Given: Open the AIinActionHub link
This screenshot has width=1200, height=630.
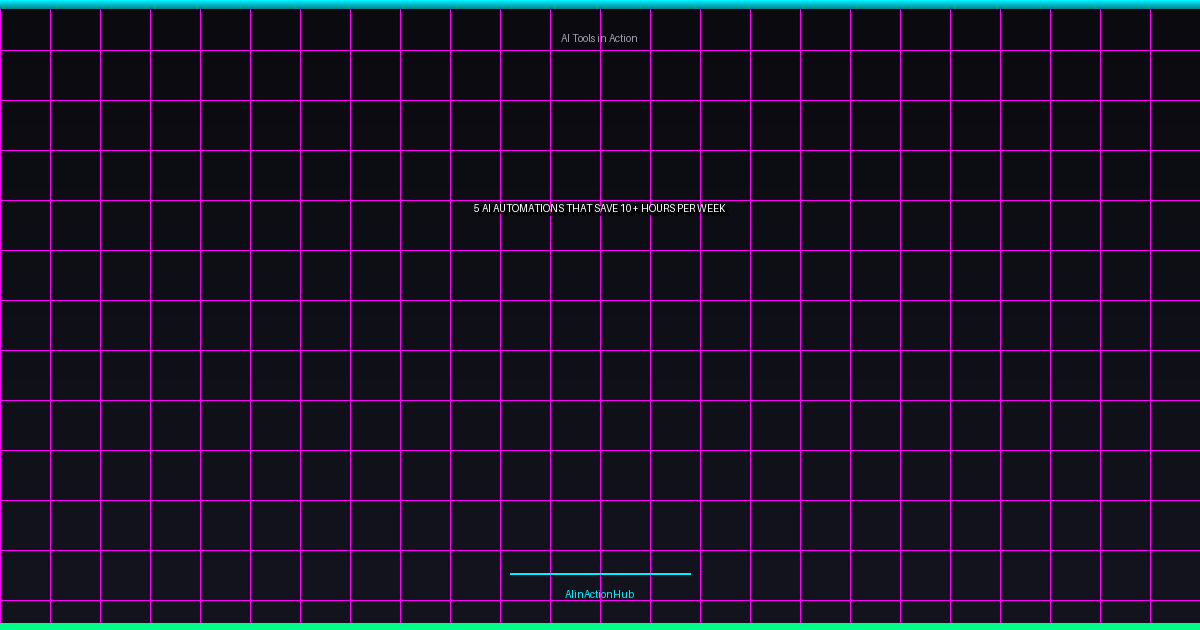Looking at the screenshot, I should [x=599, y=594].
